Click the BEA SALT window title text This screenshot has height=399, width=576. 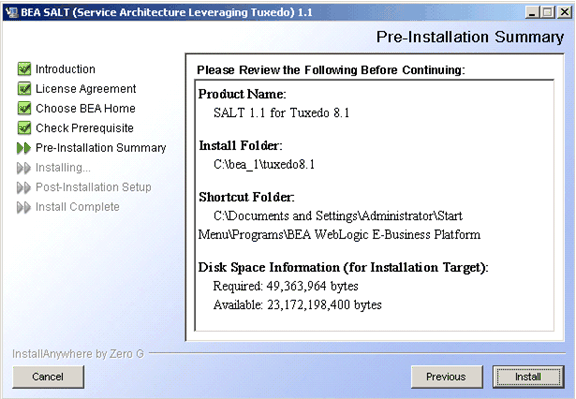[166, 12]
